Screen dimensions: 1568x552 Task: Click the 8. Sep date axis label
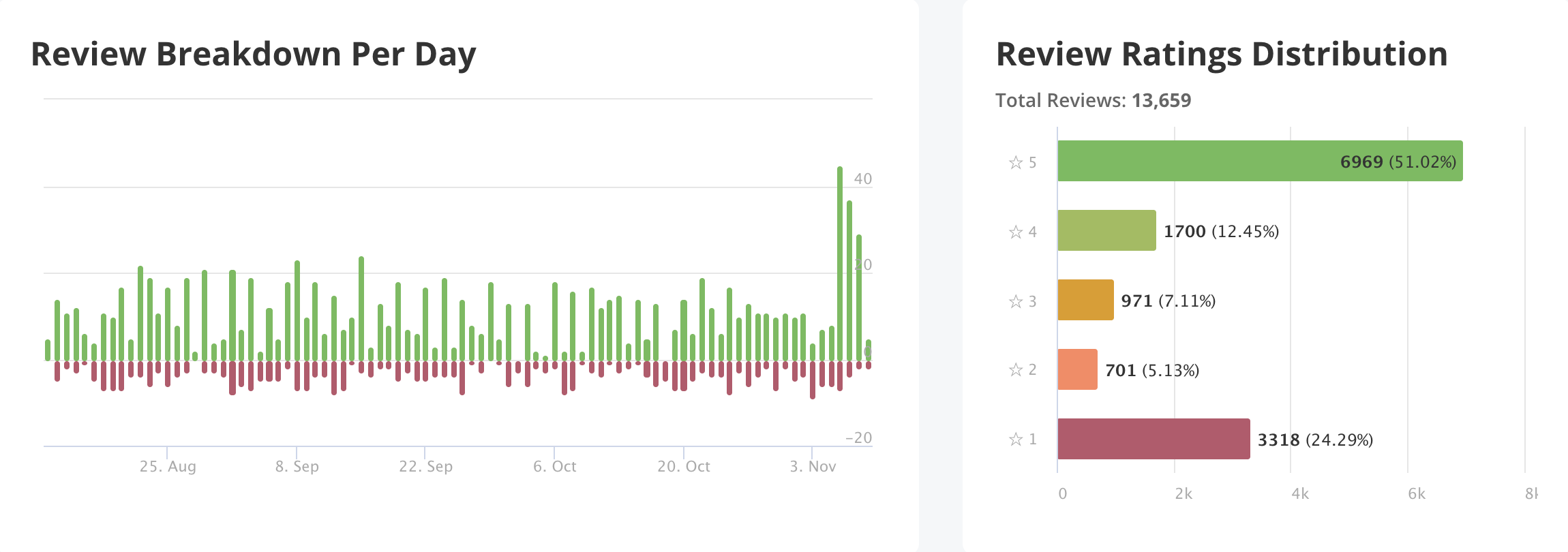297,467
